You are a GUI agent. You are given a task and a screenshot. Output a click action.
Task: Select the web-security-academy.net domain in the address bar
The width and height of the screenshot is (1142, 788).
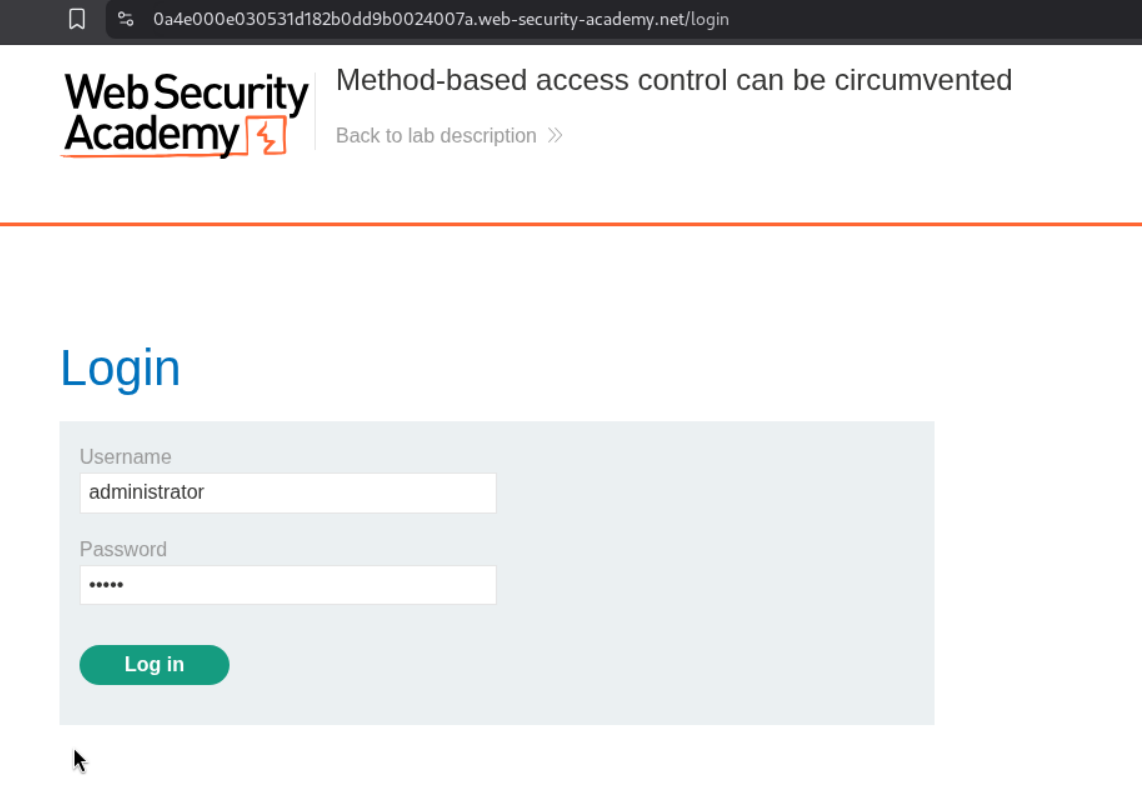(582, 19)
